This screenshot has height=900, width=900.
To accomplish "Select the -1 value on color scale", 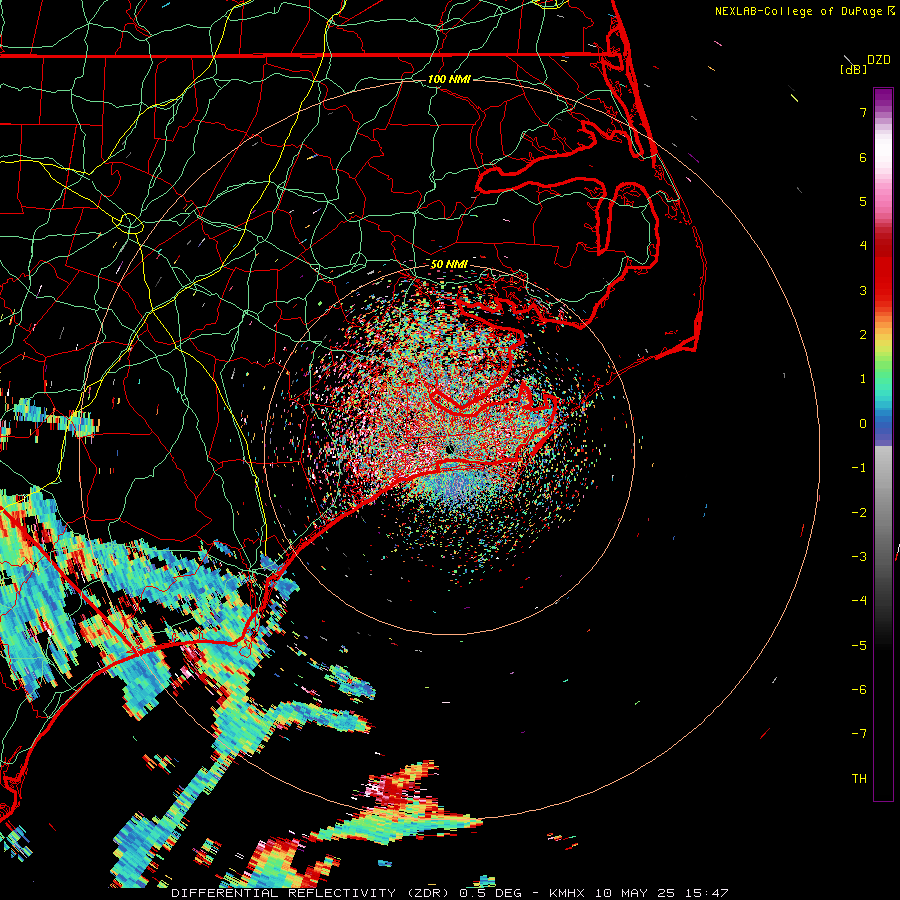I will 859,468.
